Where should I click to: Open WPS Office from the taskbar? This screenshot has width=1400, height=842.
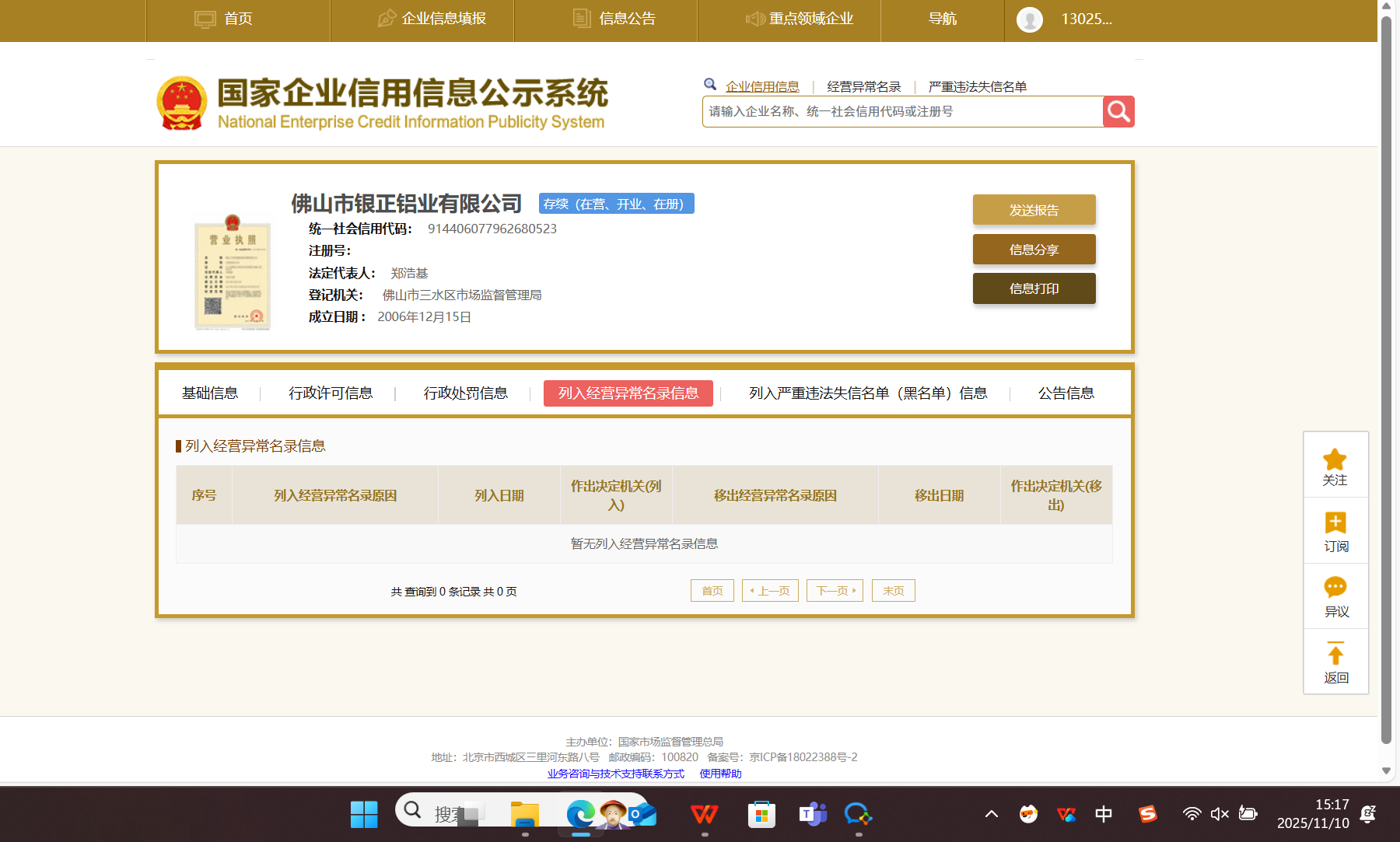click(704, 814)
